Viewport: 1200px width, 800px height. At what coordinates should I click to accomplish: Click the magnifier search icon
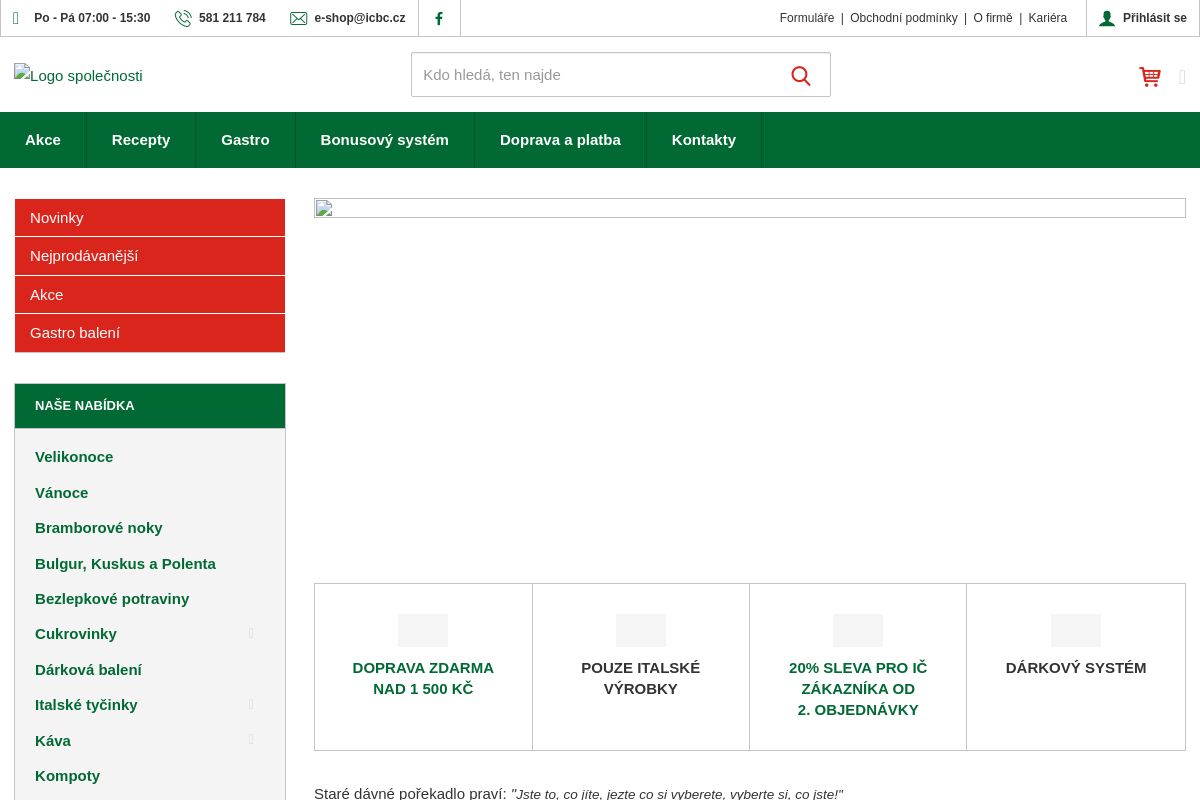click(x=800, y=75)
